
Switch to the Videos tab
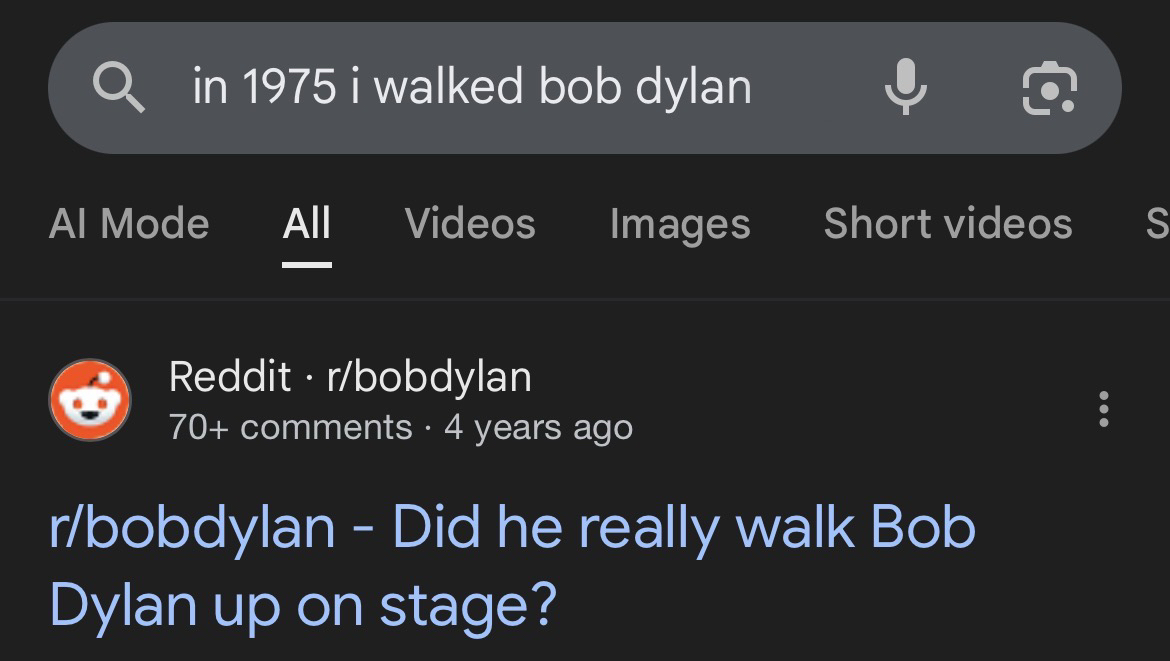tap(470, 223)
